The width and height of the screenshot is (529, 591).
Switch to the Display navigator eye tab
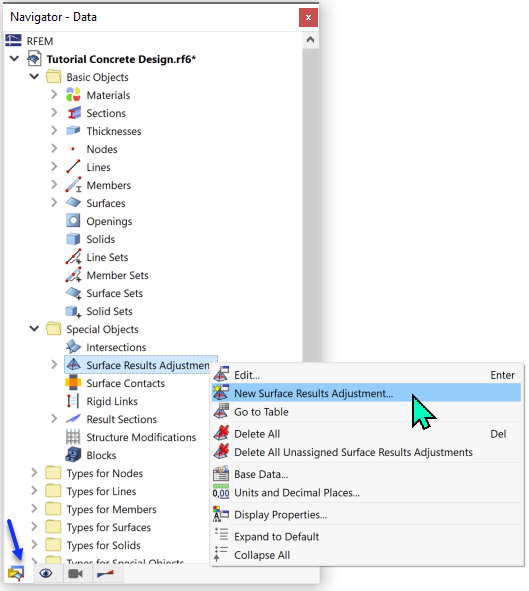click(46, 573)
